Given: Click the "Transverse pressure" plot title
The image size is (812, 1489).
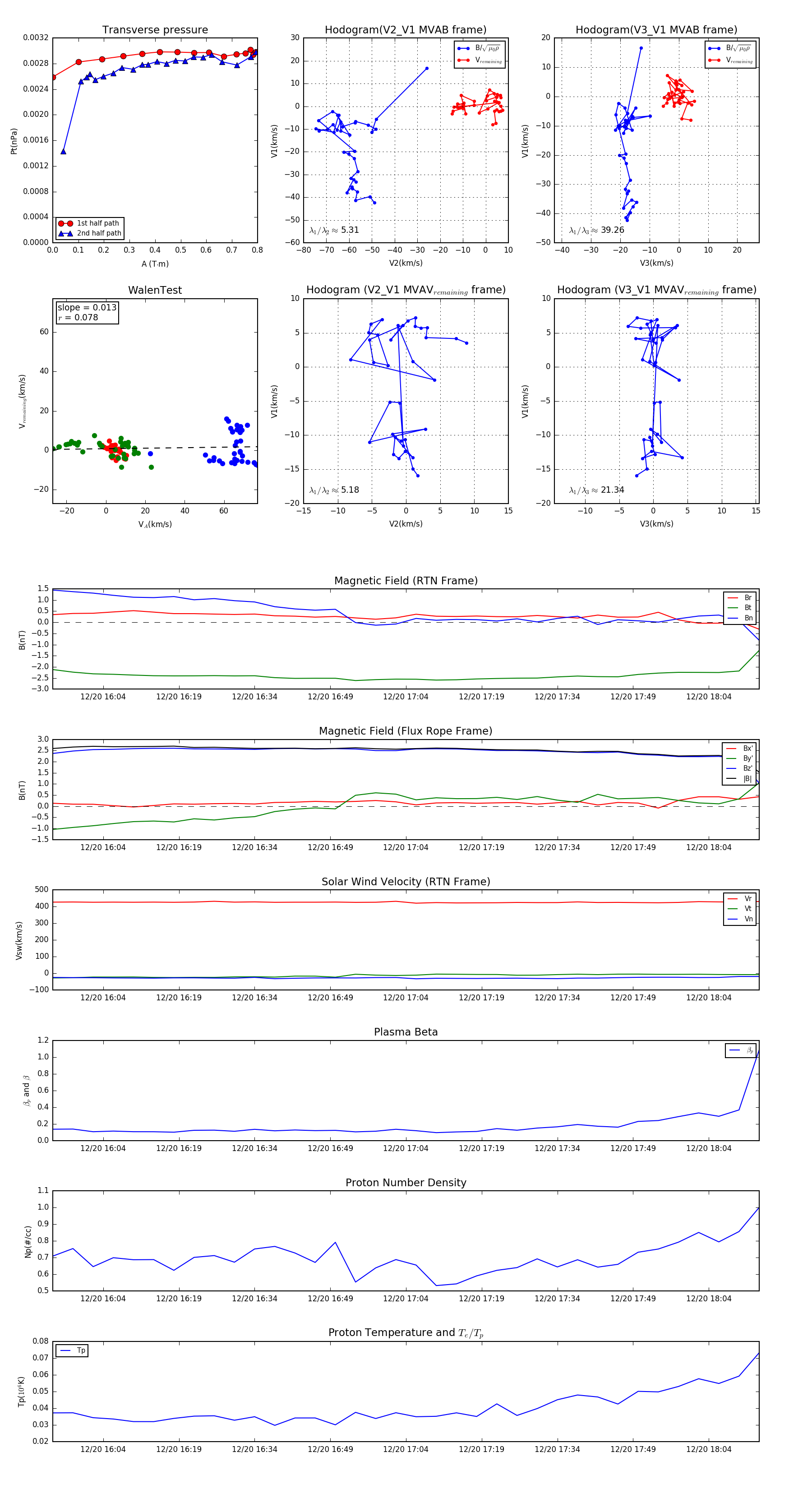Looking at the screenshot, I should (155, 30).
